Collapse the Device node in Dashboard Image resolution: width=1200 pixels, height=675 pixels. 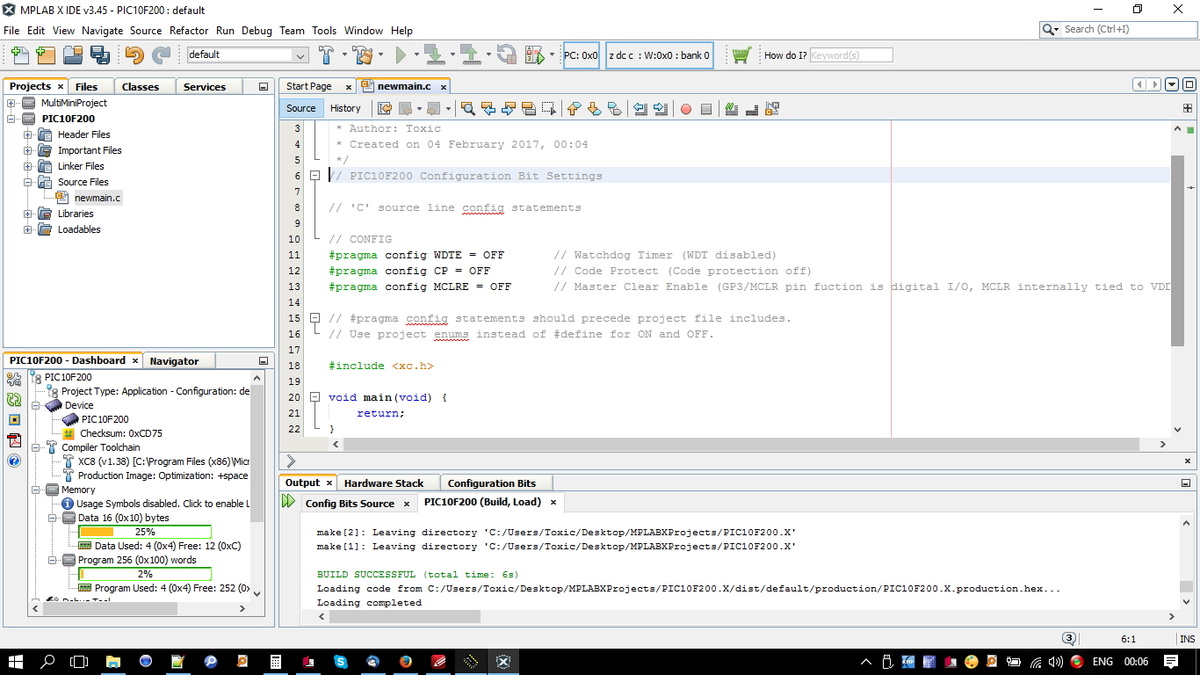37,405
